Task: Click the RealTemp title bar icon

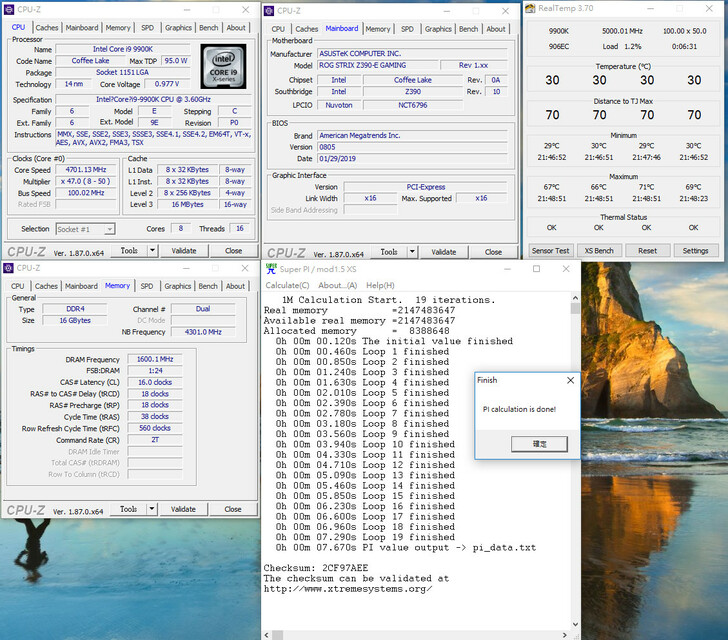Action: point(531,10)
